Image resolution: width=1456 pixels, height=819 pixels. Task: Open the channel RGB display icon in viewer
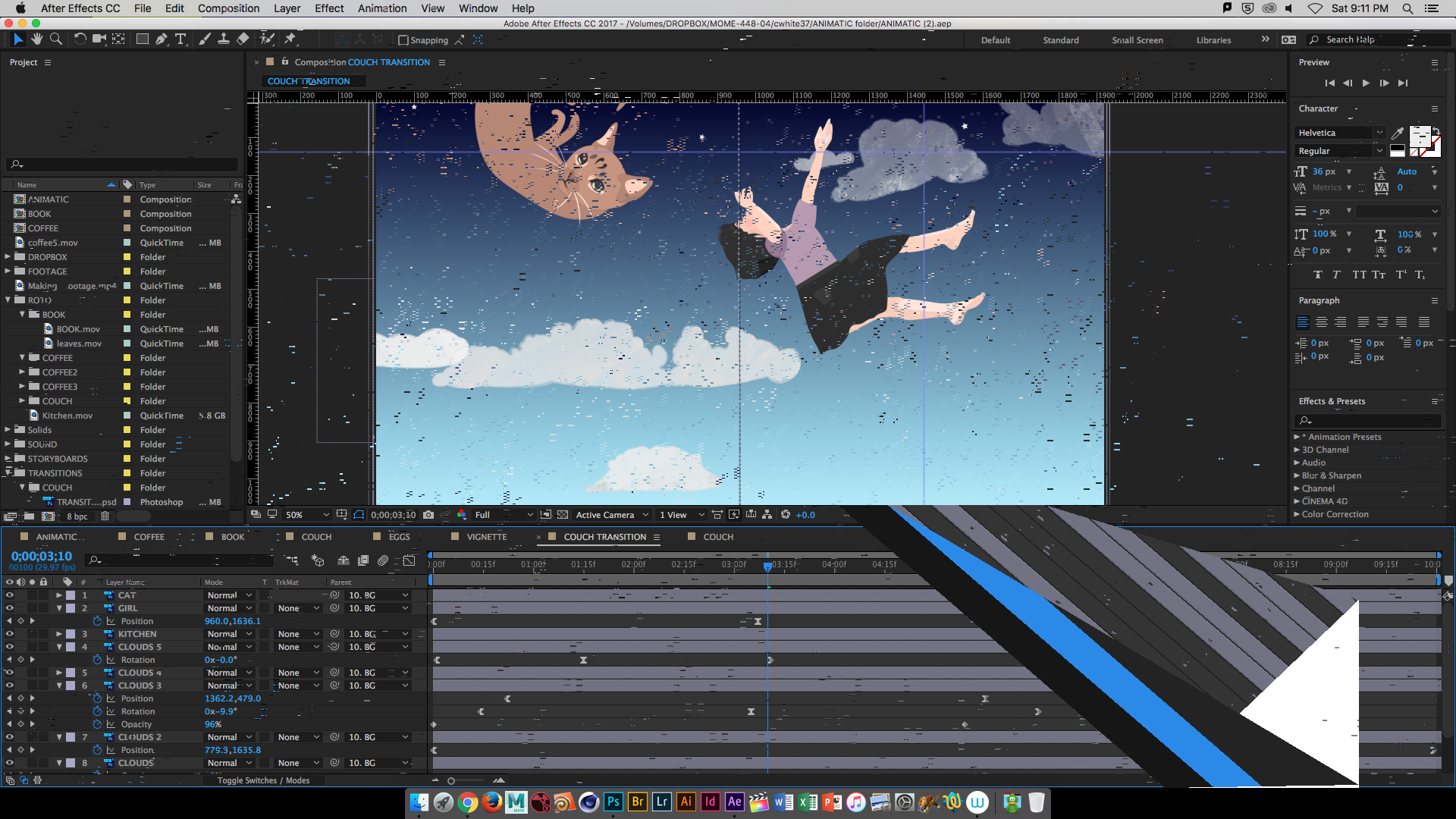462,515
